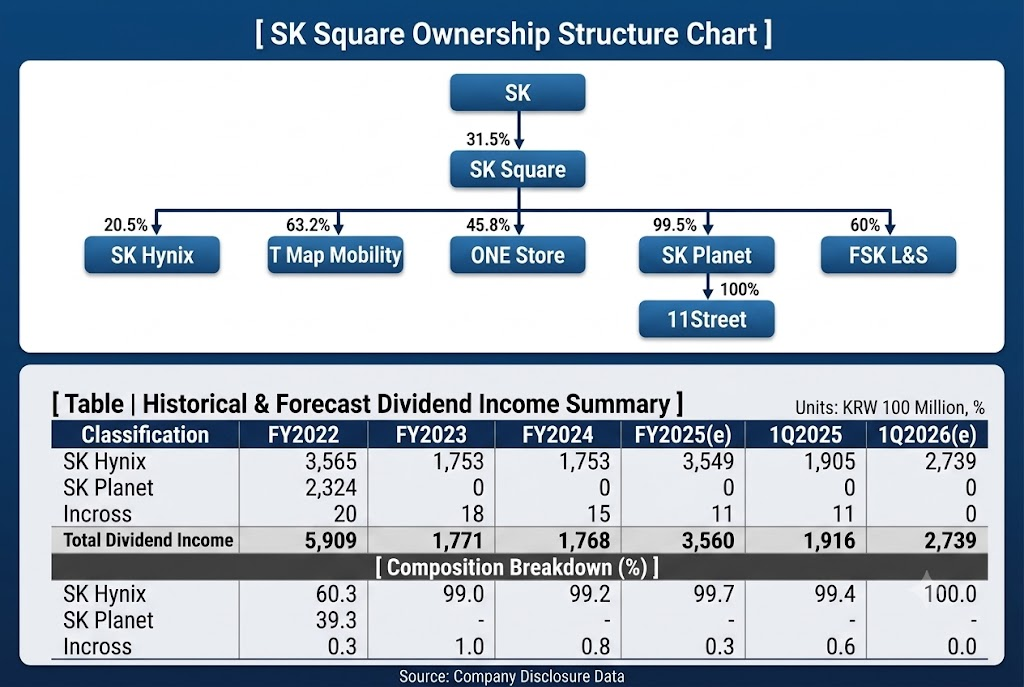Click the Source: Company Disclosure Data footer
1024x687 pixels.
(x=511, y=677)
